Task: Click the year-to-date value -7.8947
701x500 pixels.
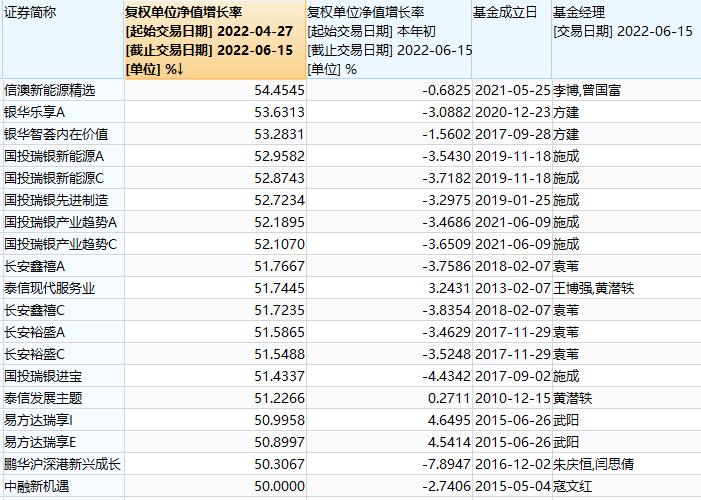Action: coord(447,464)
